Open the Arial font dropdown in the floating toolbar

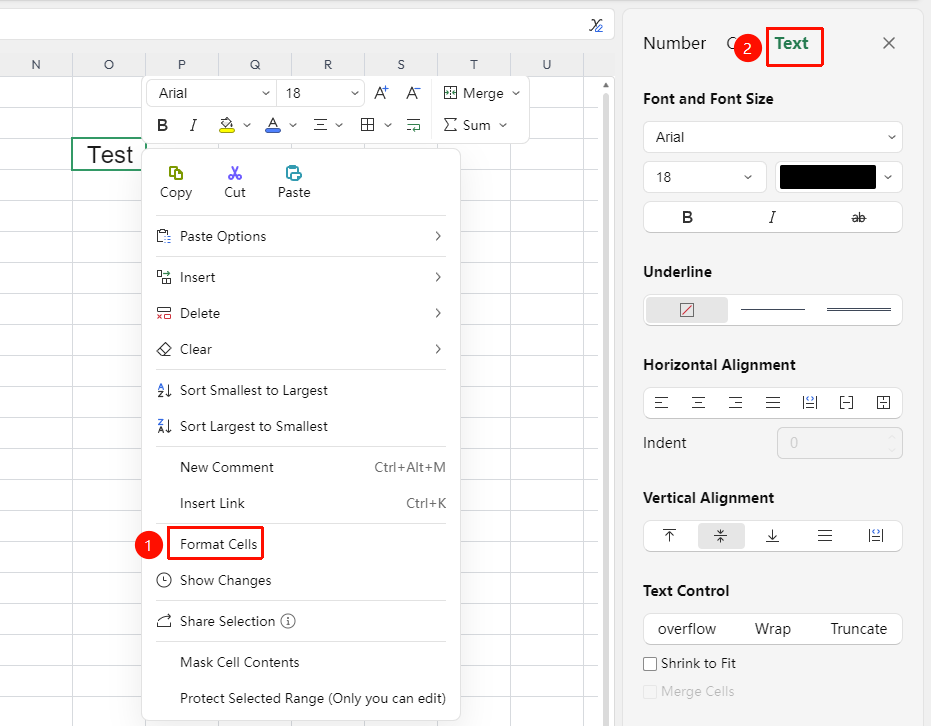[211, 93]
